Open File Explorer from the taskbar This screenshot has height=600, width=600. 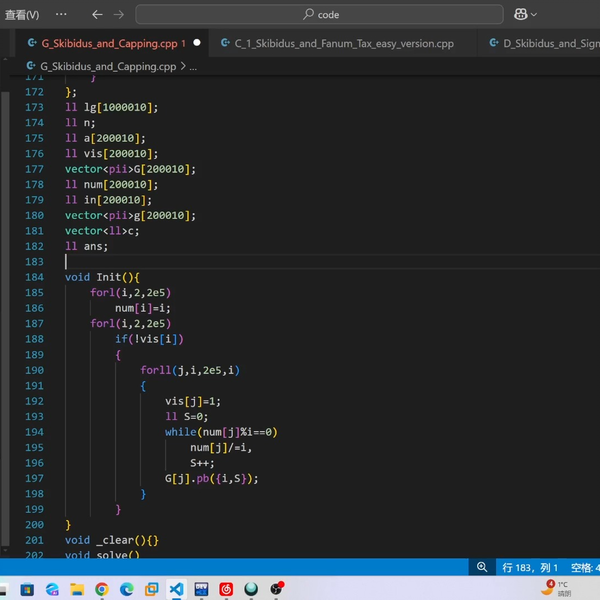tap(77, 589)
